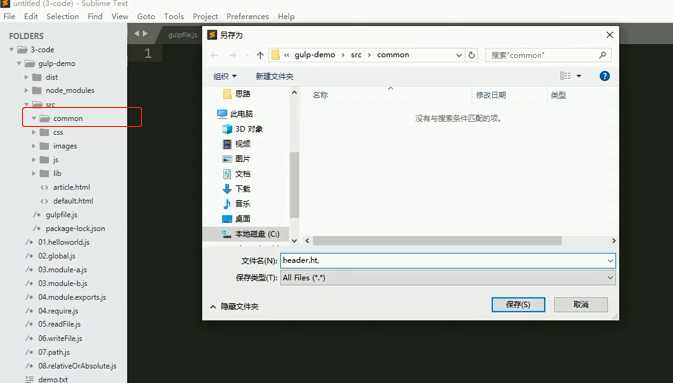Open the Find menu
The width and height of the screenshot is (673, 383).
(x=95, y=16)
